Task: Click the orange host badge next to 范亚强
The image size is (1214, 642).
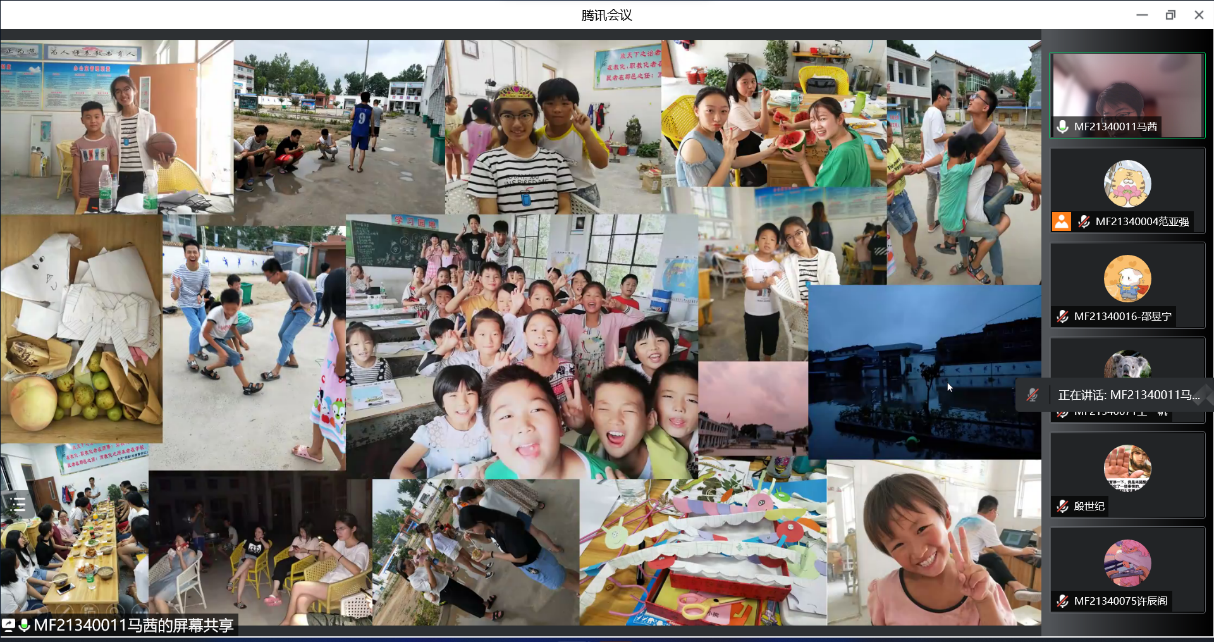Action: pos(1062,221)
